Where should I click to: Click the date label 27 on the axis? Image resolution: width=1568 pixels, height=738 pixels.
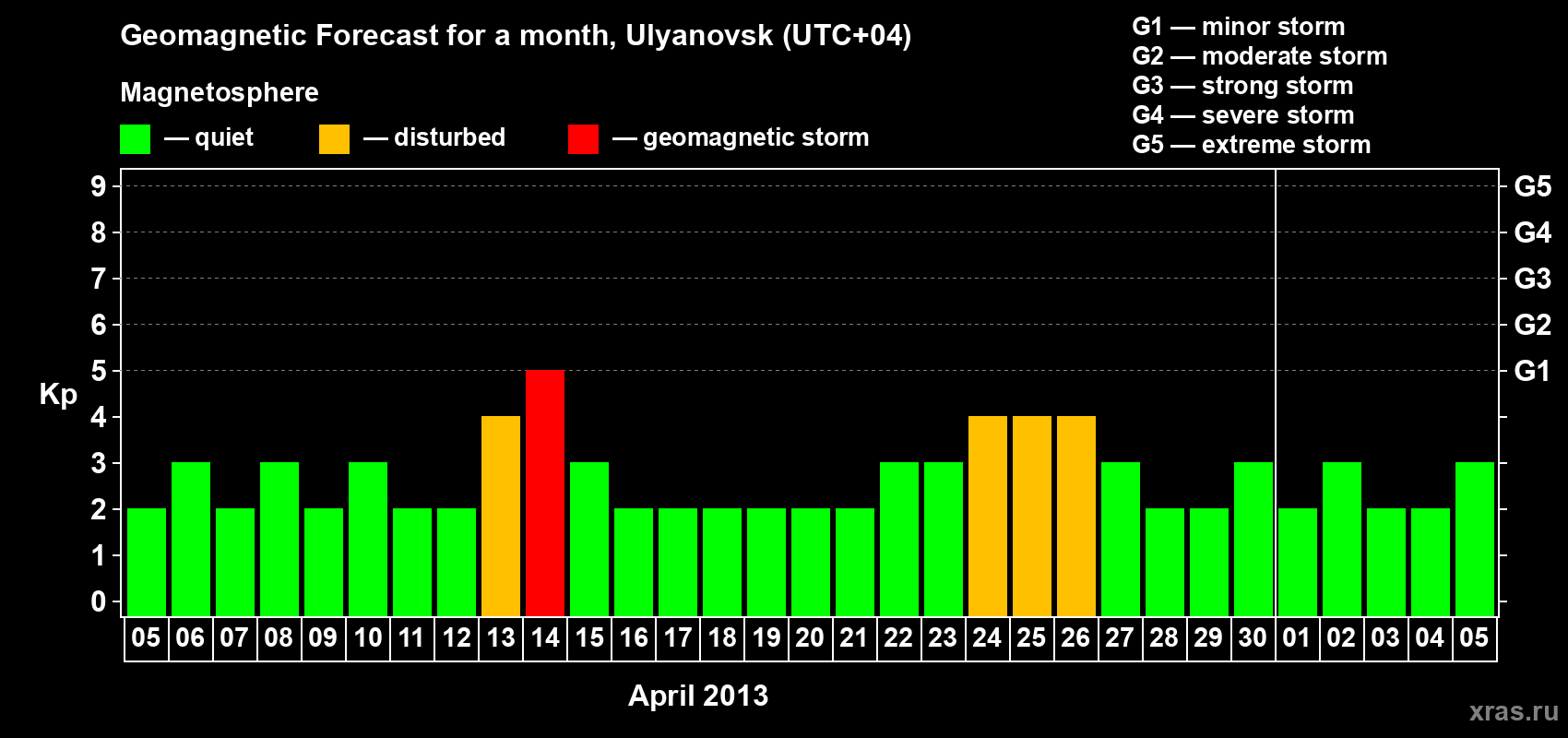click(1120, 637)
